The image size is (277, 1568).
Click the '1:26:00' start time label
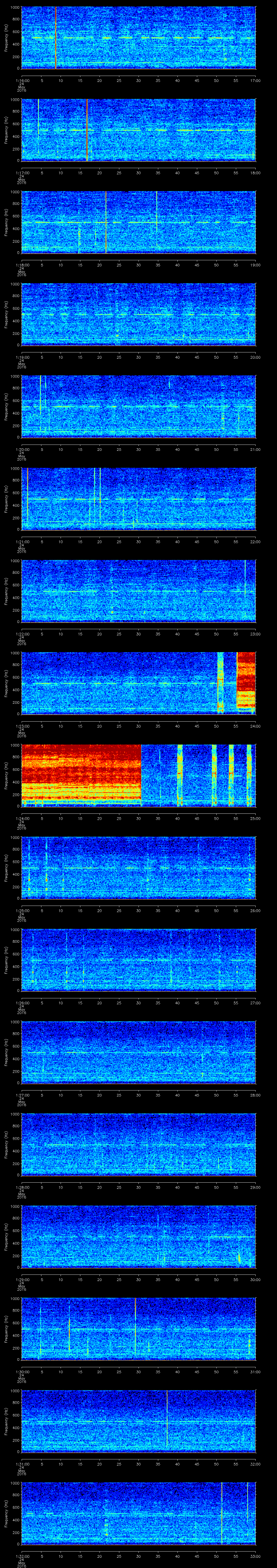(22, 1003)
